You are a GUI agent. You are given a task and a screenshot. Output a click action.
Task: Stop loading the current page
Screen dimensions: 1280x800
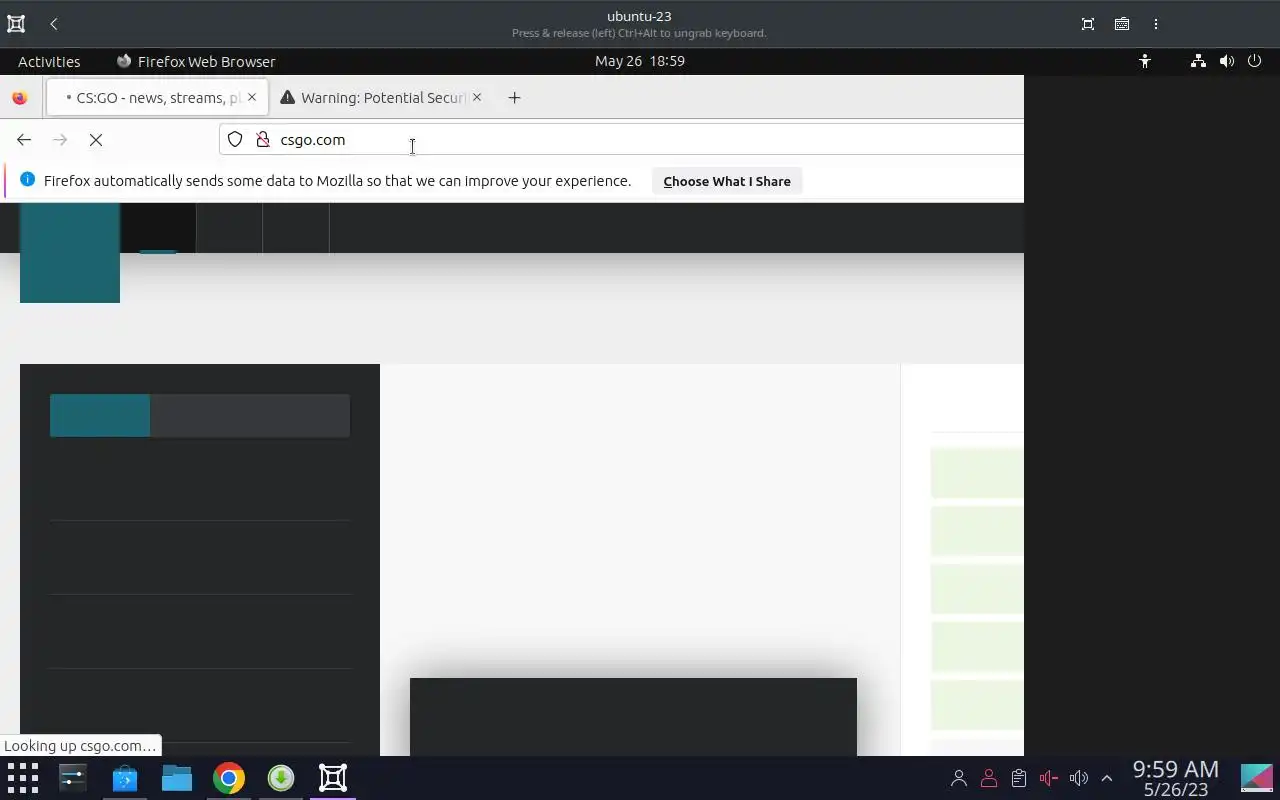tap(96, 140)
